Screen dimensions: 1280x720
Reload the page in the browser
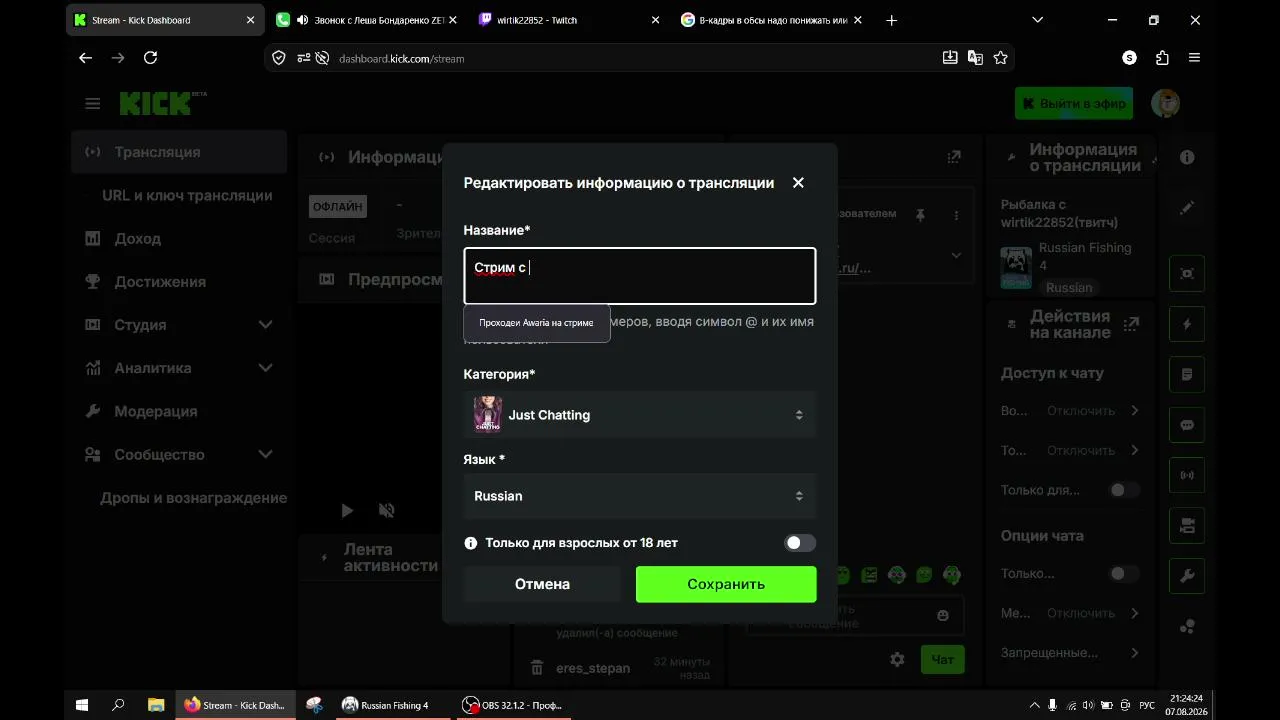pos(151,58)
